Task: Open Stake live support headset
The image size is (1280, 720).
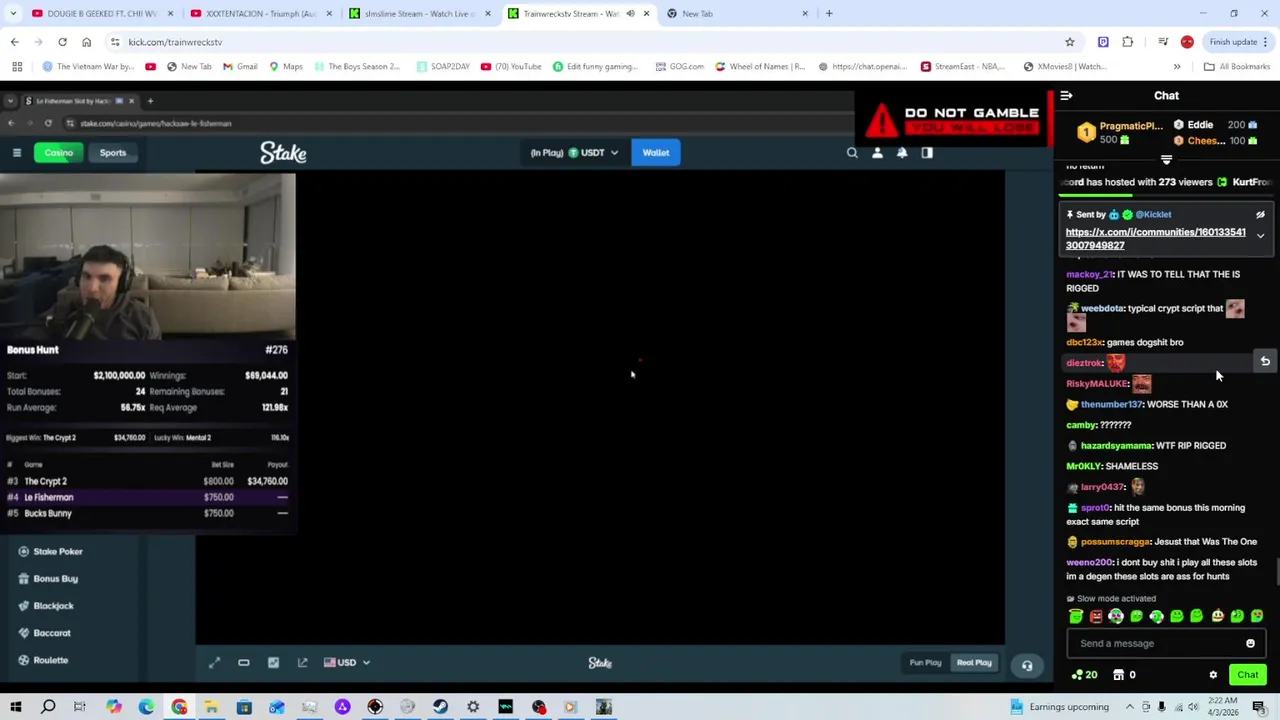Action: (x=1027, y=665)
